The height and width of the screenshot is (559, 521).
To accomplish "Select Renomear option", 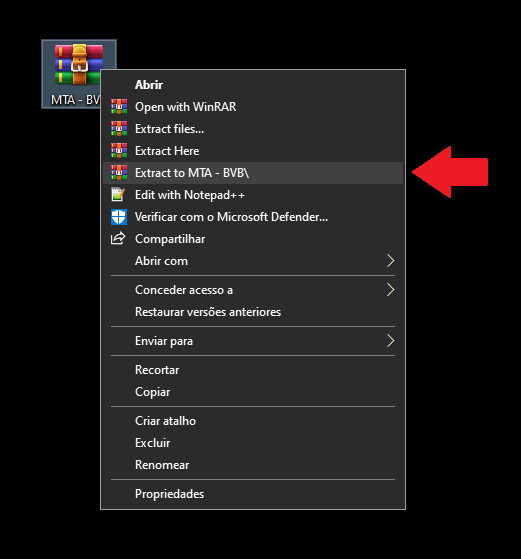I will point(253,465).
